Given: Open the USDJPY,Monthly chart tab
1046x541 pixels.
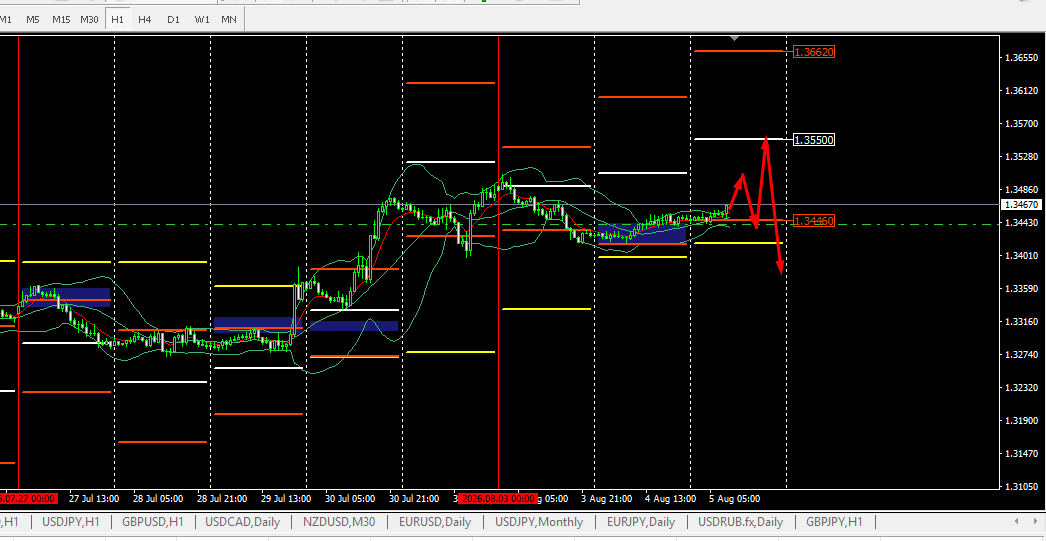Looking at the screenshot, I should click(539, 522).
